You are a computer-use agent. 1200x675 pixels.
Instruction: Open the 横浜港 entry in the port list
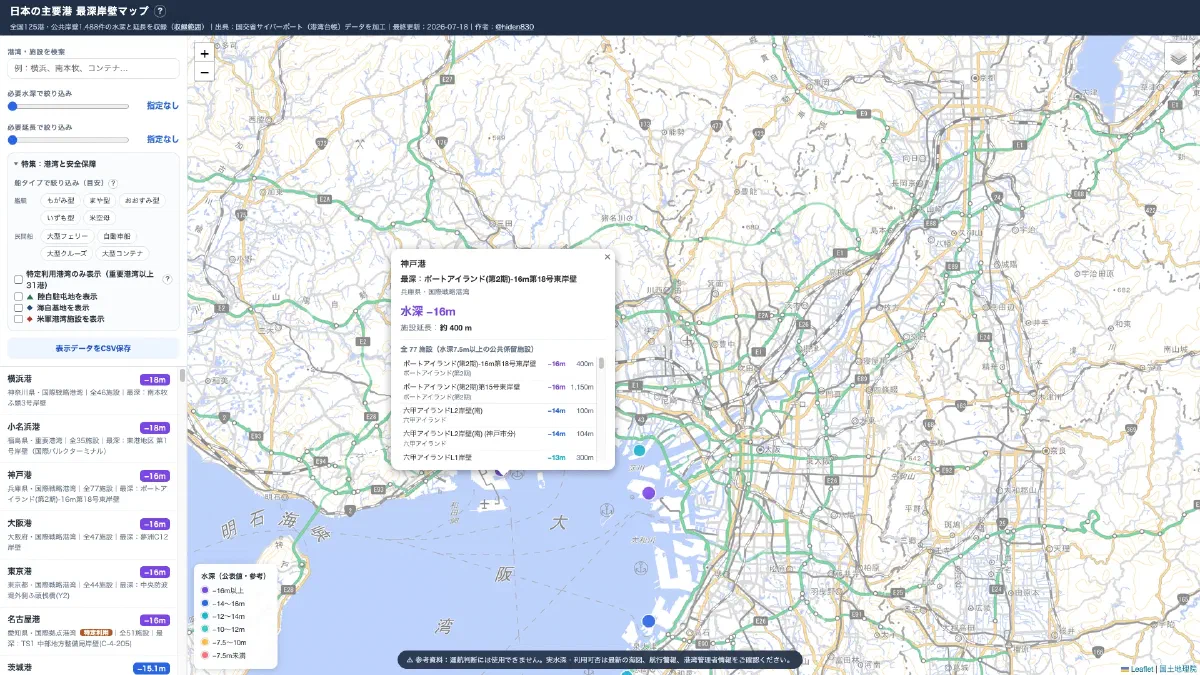(x=90, y=391)
